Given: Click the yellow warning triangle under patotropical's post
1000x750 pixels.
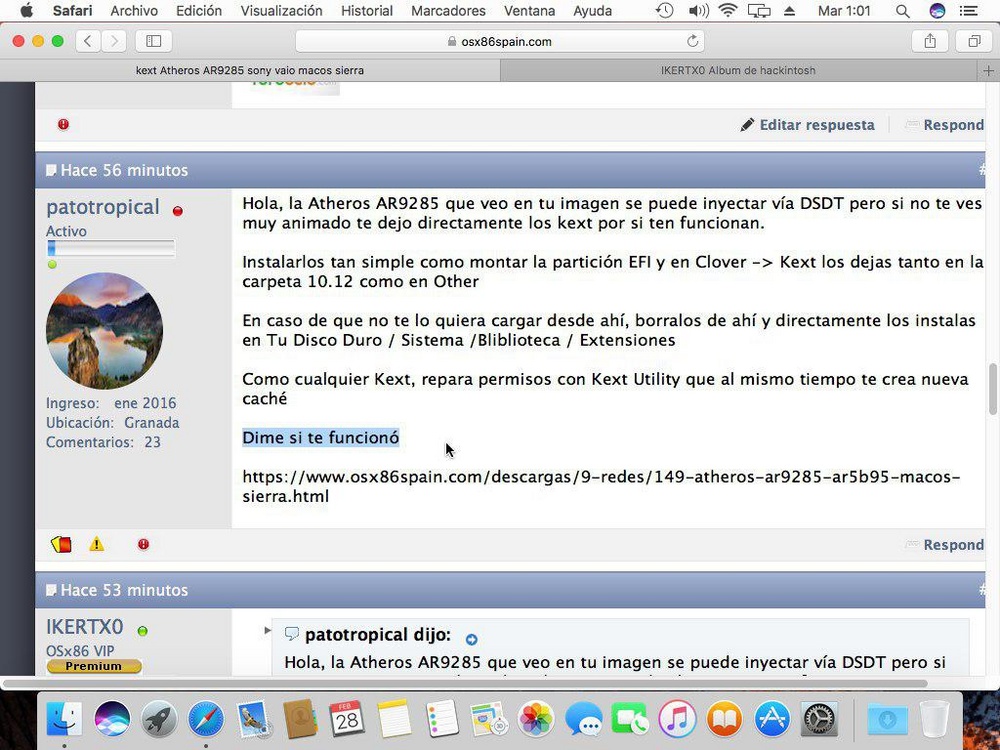Looking at the screenshot, I should (96, 544).
